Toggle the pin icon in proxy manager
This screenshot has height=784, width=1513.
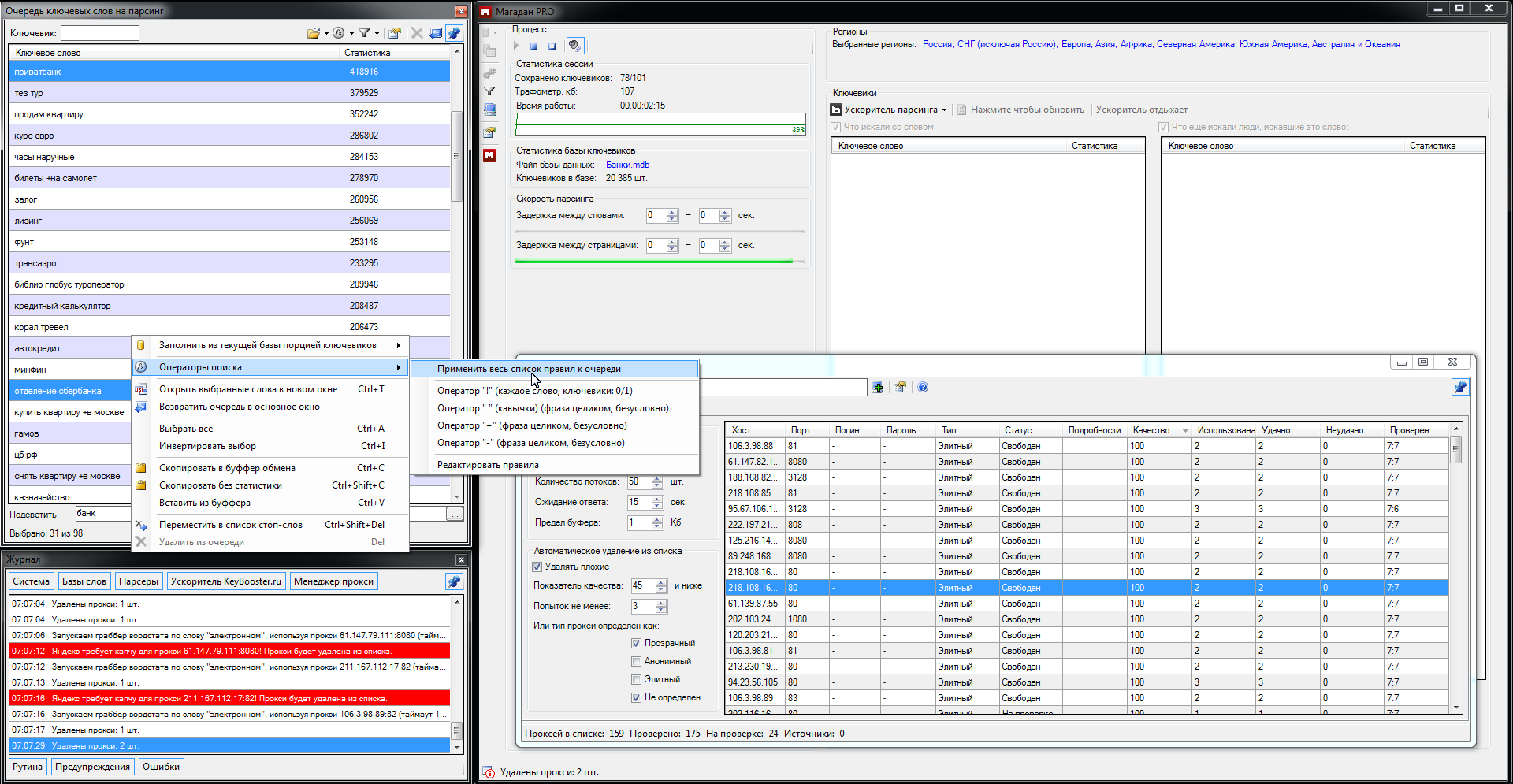tap(1460, 387)
